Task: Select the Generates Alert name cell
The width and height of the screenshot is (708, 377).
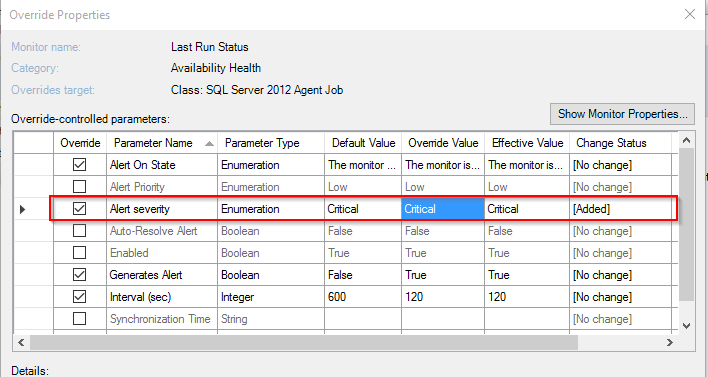Action: click(x=162, y=275)
